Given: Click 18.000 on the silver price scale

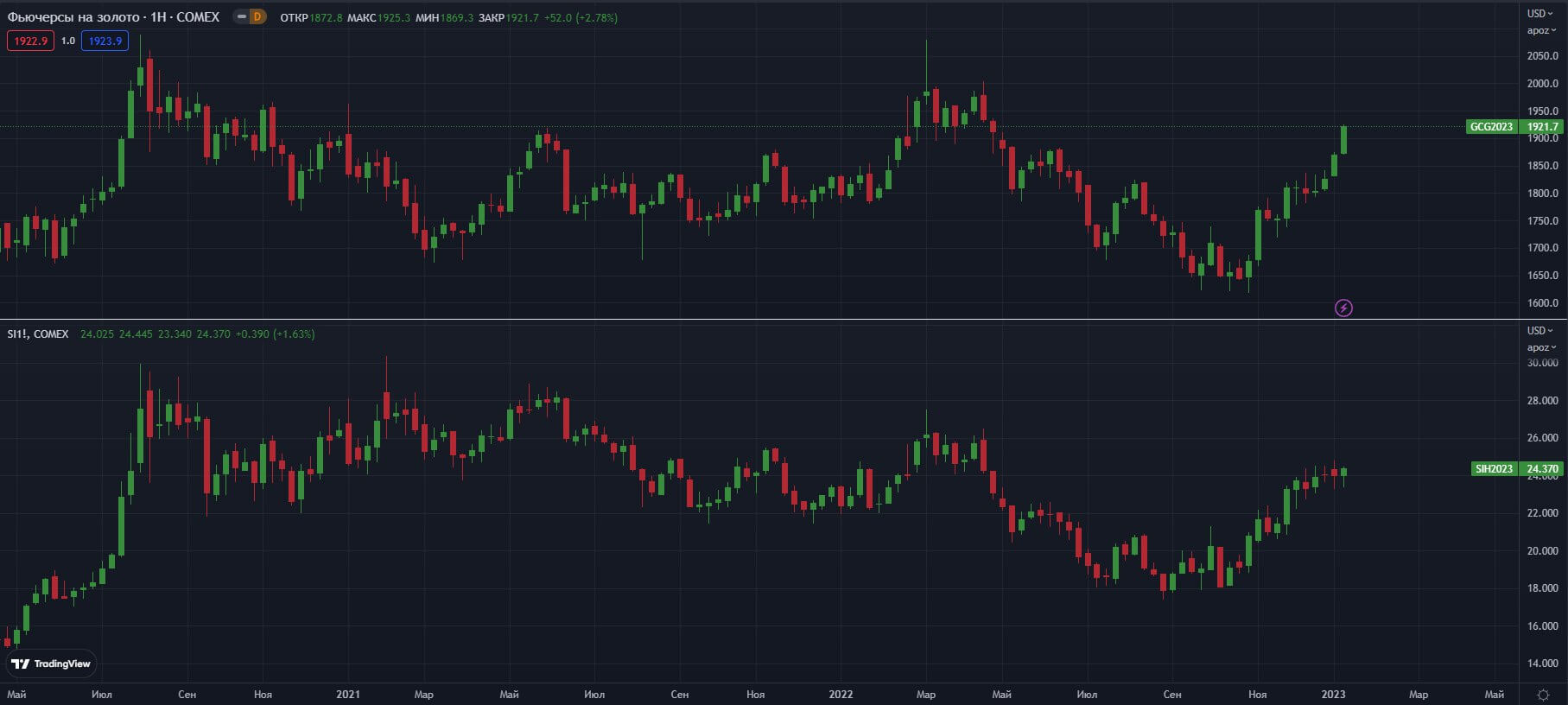Looking at the screenshot, I should coord(1542,588).
